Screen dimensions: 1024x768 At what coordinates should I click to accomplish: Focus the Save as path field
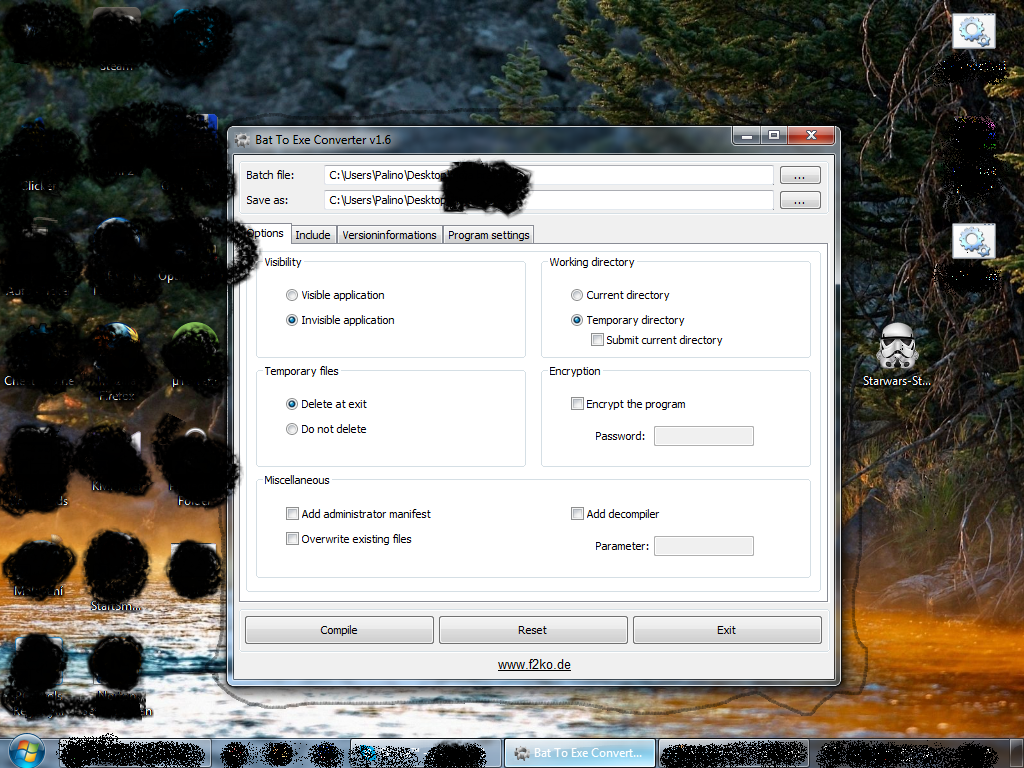click(x=549, y=200)
